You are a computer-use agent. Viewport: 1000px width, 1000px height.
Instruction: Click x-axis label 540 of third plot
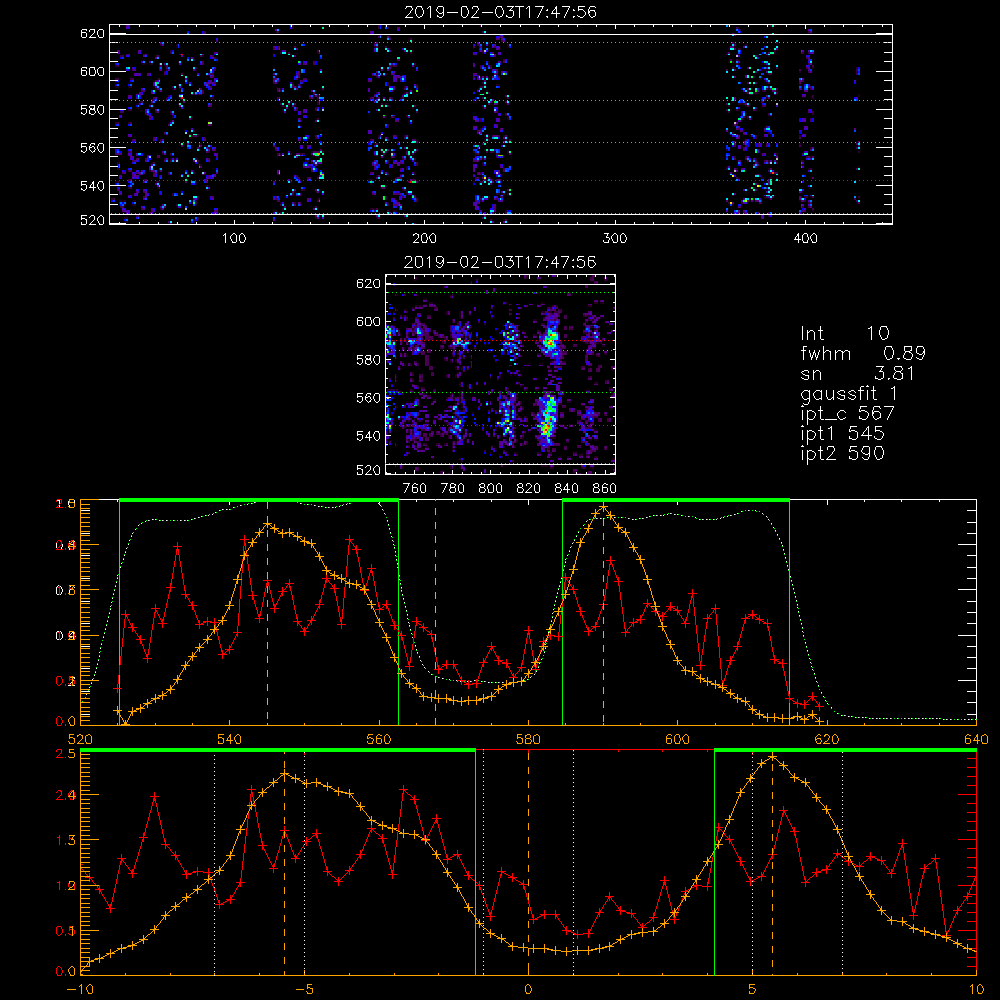click(230, 740)
